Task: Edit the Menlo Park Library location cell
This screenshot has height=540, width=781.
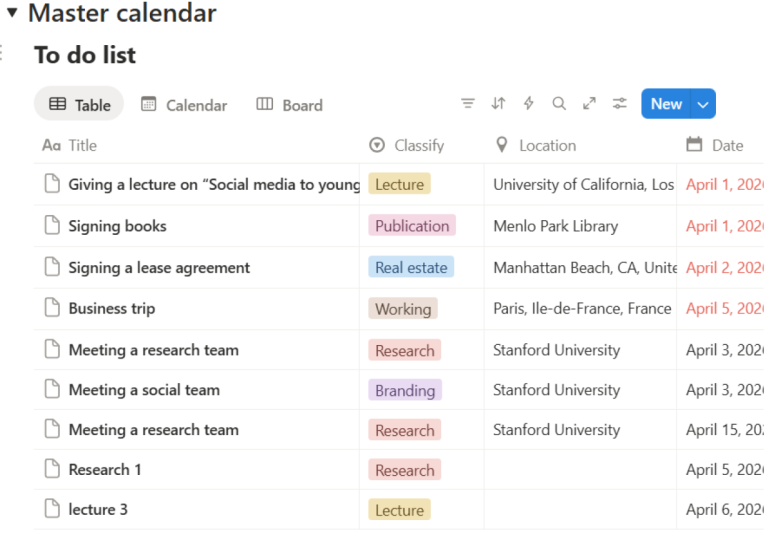Action: [x=580, y=226]
